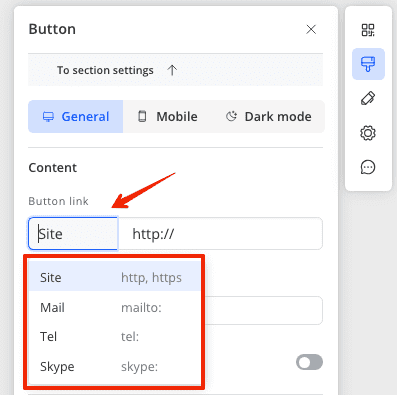Switch to the Mobile tab

point(167,117)
